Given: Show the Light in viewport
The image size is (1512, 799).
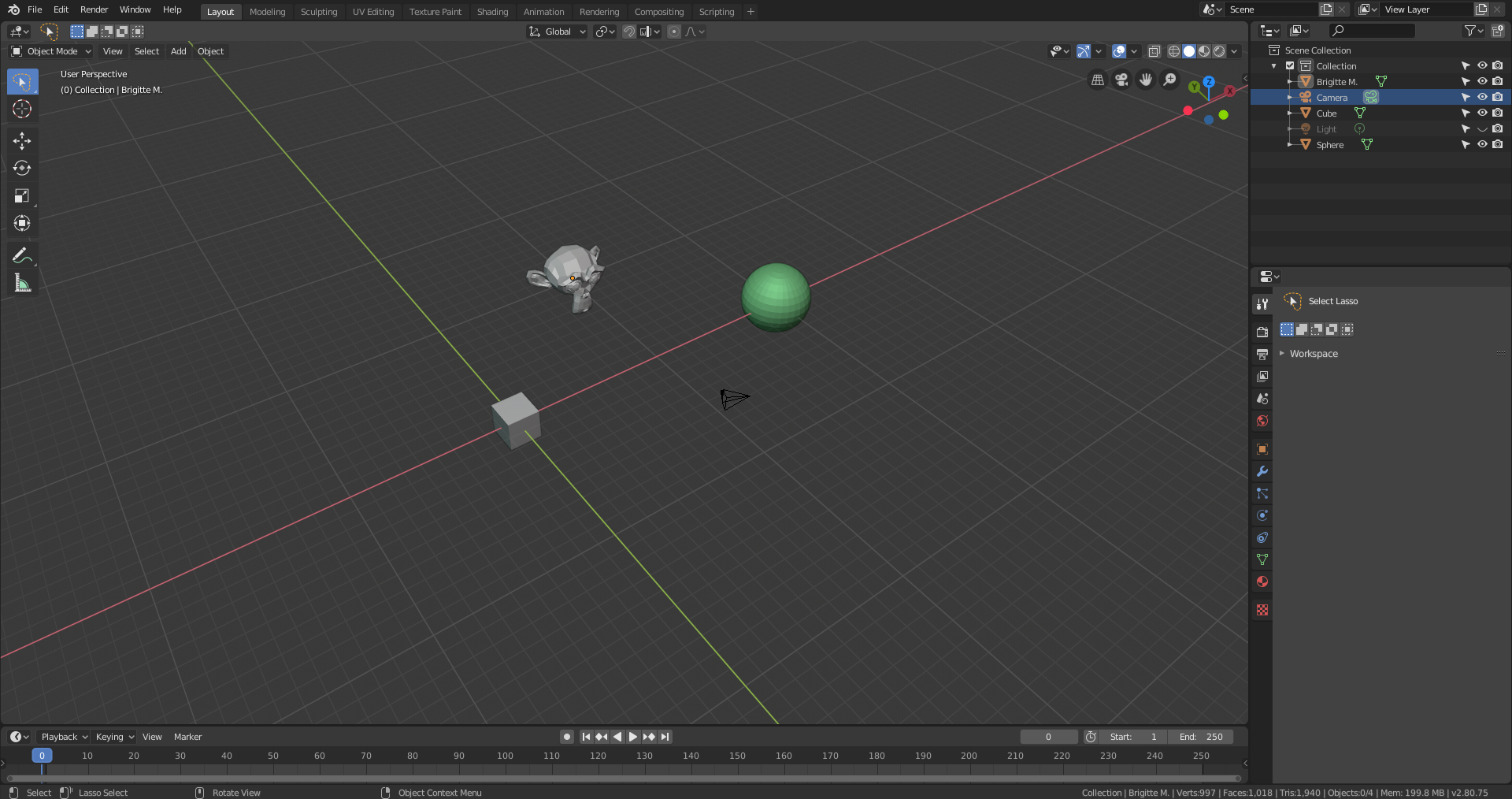Looking at the screenshot, I should coord(1482,128).
